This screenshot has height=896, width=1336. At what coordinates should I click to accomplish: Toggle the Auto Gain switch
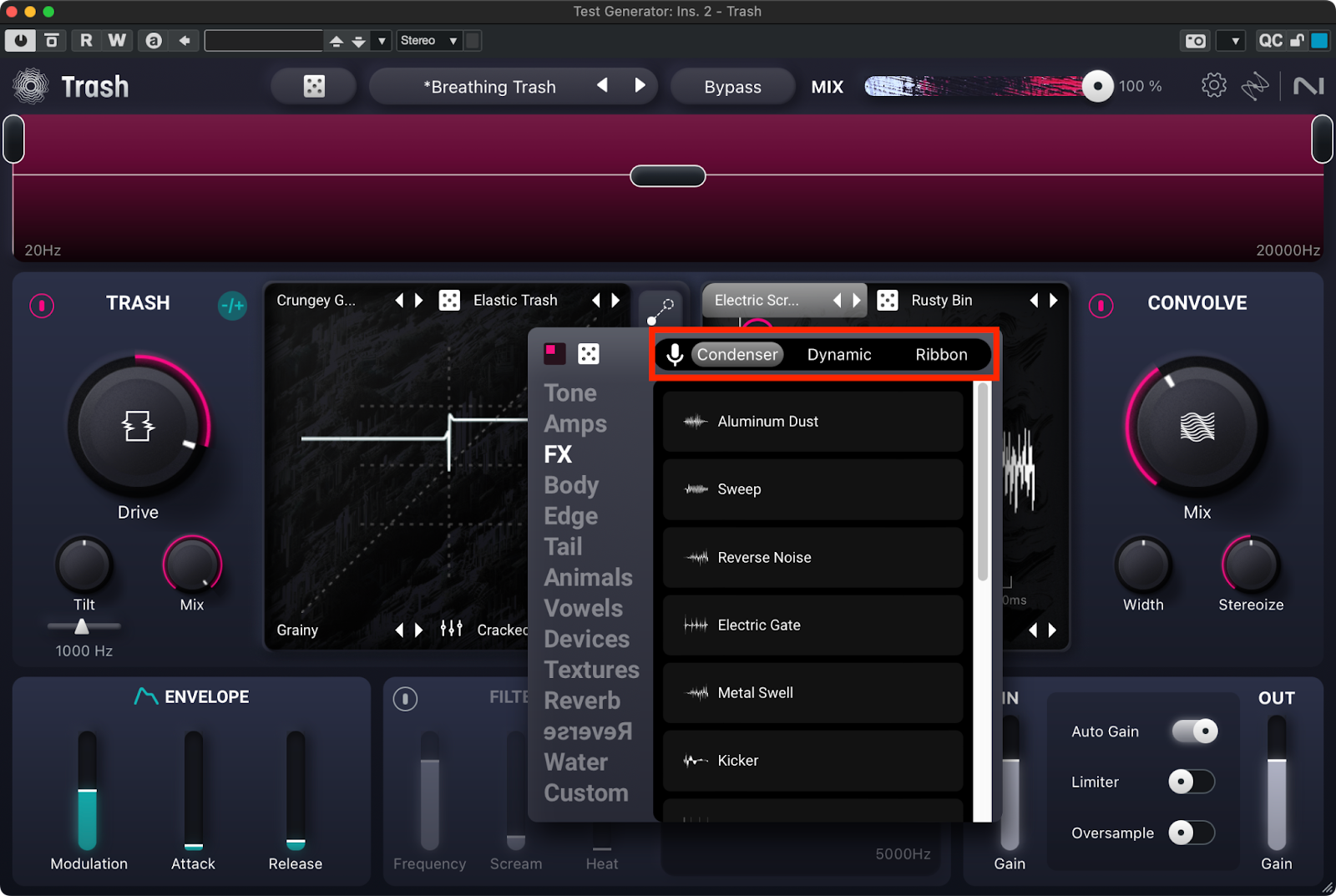(x=1195, y=731)
